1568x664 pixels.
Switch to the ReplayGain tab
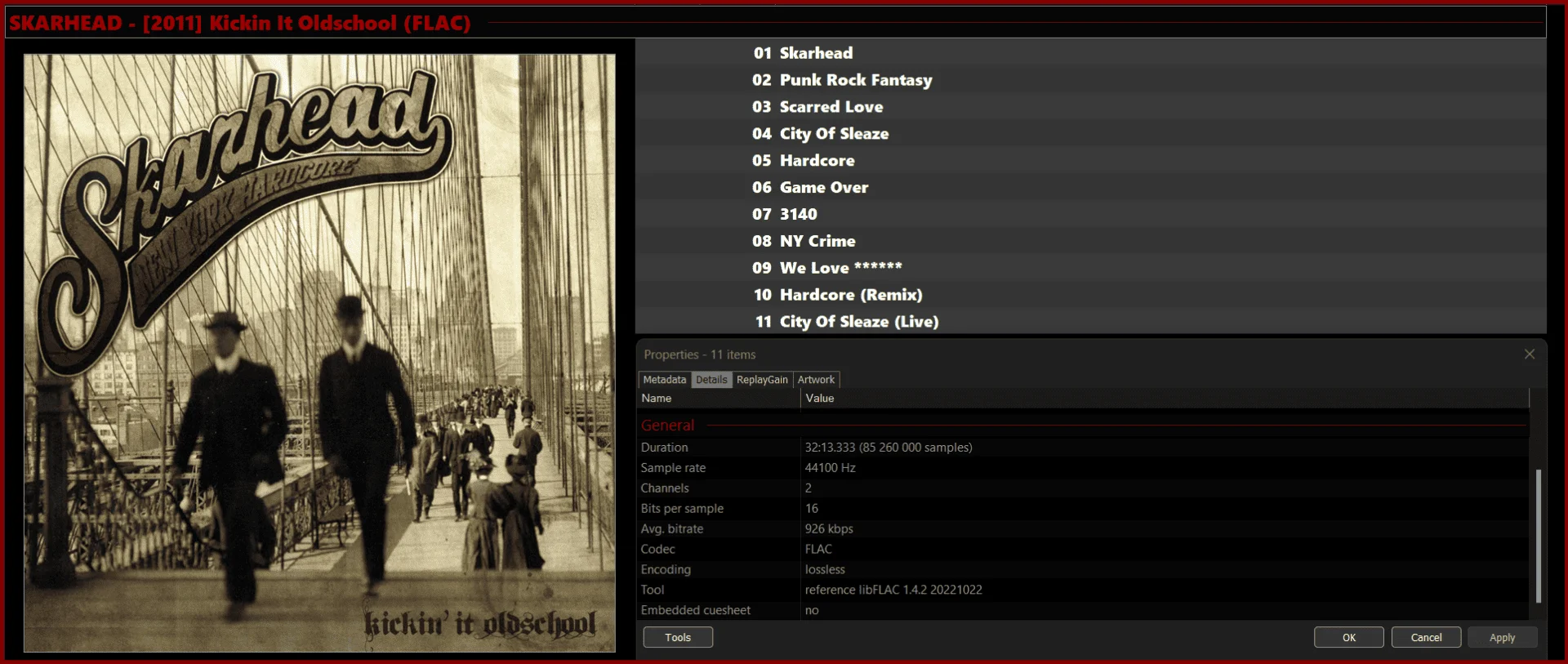coord(762,380)
